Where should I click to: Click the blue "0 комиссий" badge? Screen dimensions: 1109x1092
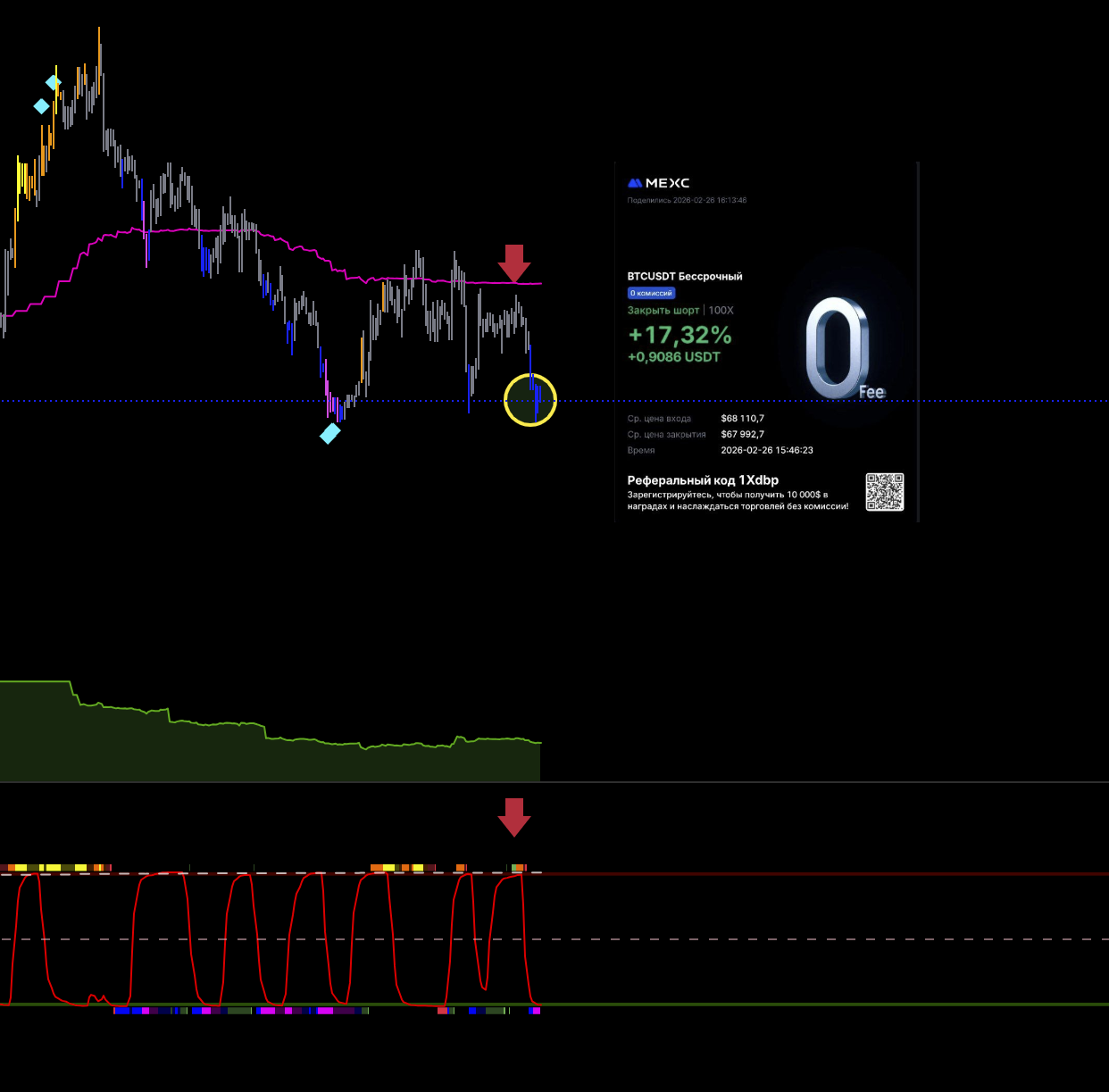pyautogui.click(x=651, y=293)
